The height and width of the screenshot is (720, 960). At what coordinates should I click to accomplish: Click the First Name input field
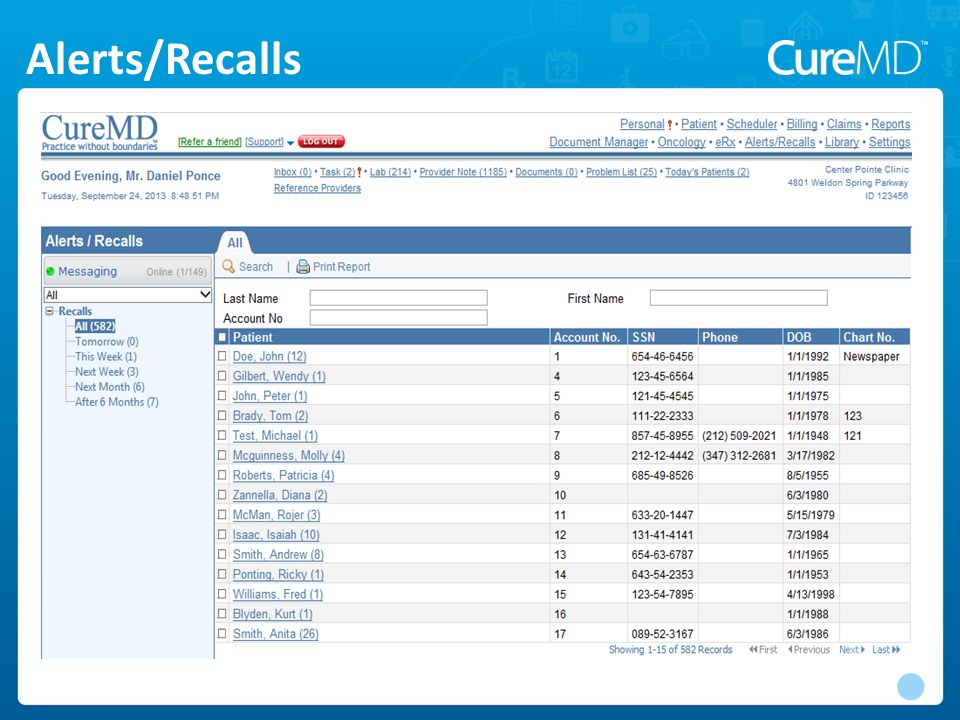click(738, 298)
